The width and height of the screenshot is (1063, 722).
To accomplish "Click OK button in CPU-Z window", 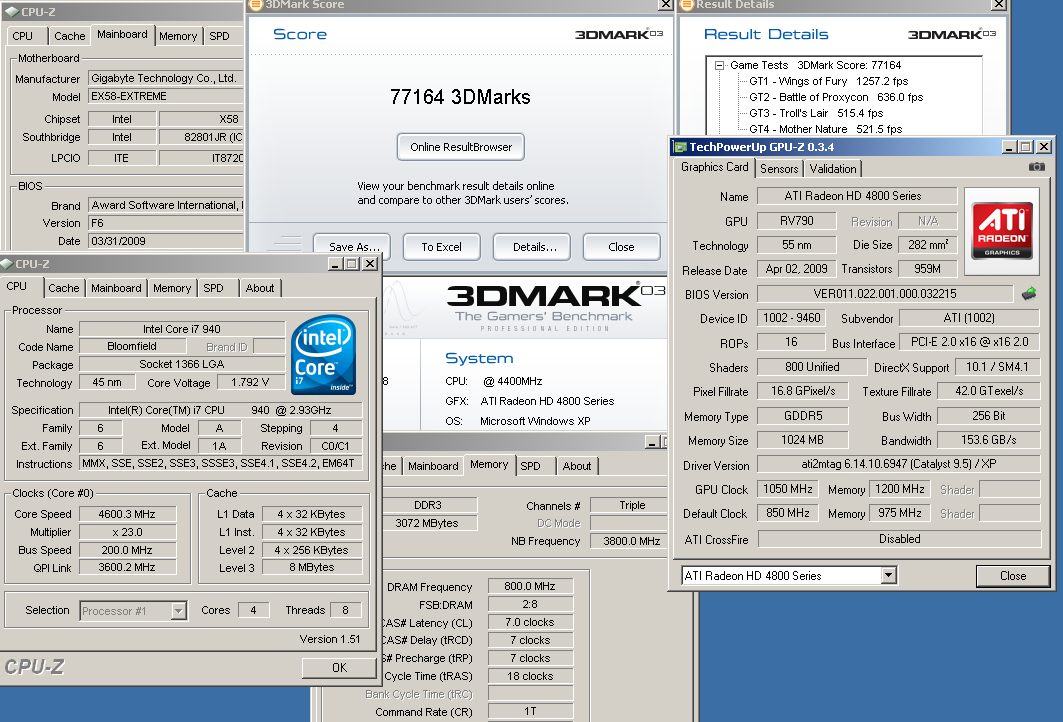I will click(x=339, y=668).
